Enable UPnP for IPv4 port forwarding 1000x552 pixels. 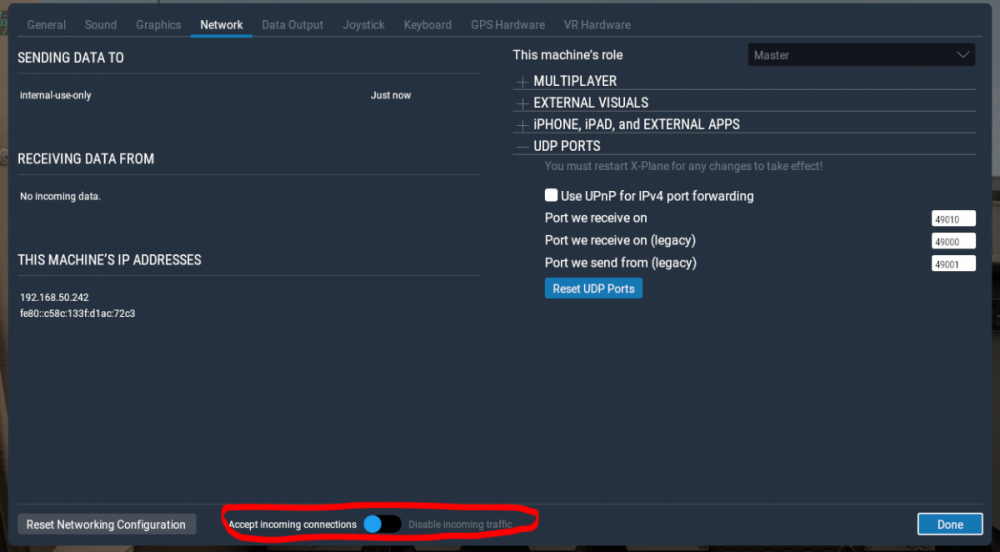click(551, 196)
